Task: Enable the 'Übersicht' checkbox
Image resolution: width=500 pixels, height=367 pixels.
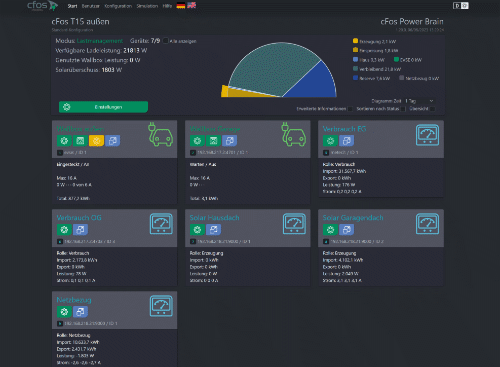Action: point(432,109)
